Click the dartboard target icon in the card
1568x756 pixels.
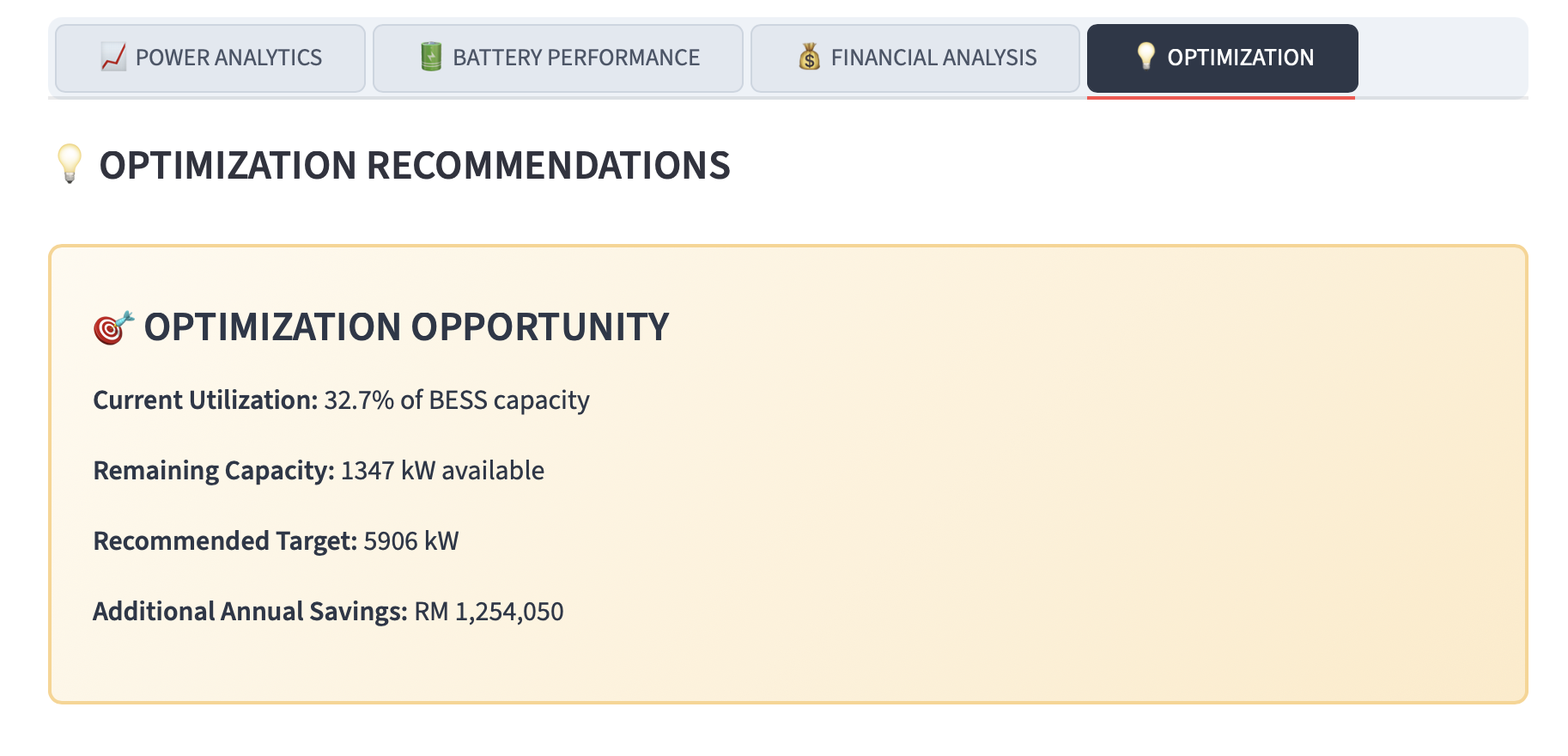point(113,327)
